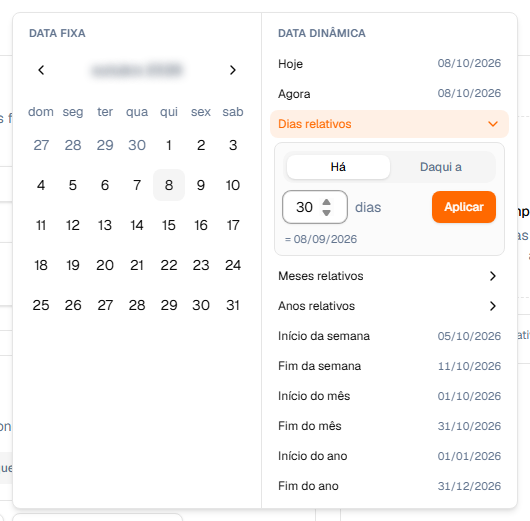Expand Anos relativos option

pos(389,306)
